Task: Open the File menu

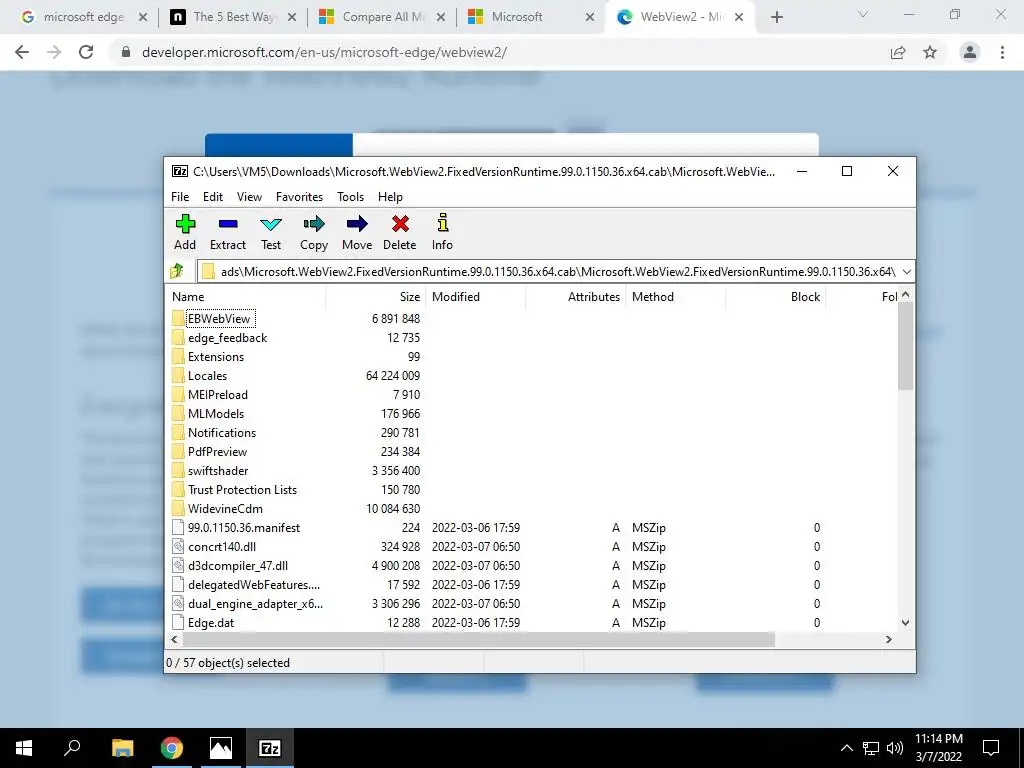Action: click(180, 197)
